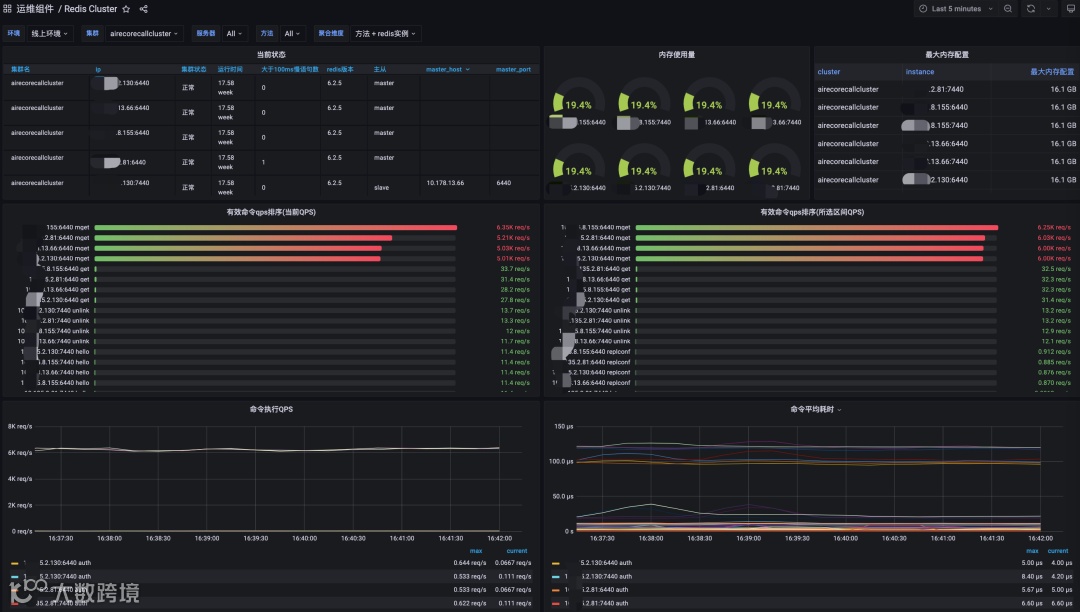
Task: Open the 方法 + redis实例 aggregation dropdown
Action: [x=385, y=33]
